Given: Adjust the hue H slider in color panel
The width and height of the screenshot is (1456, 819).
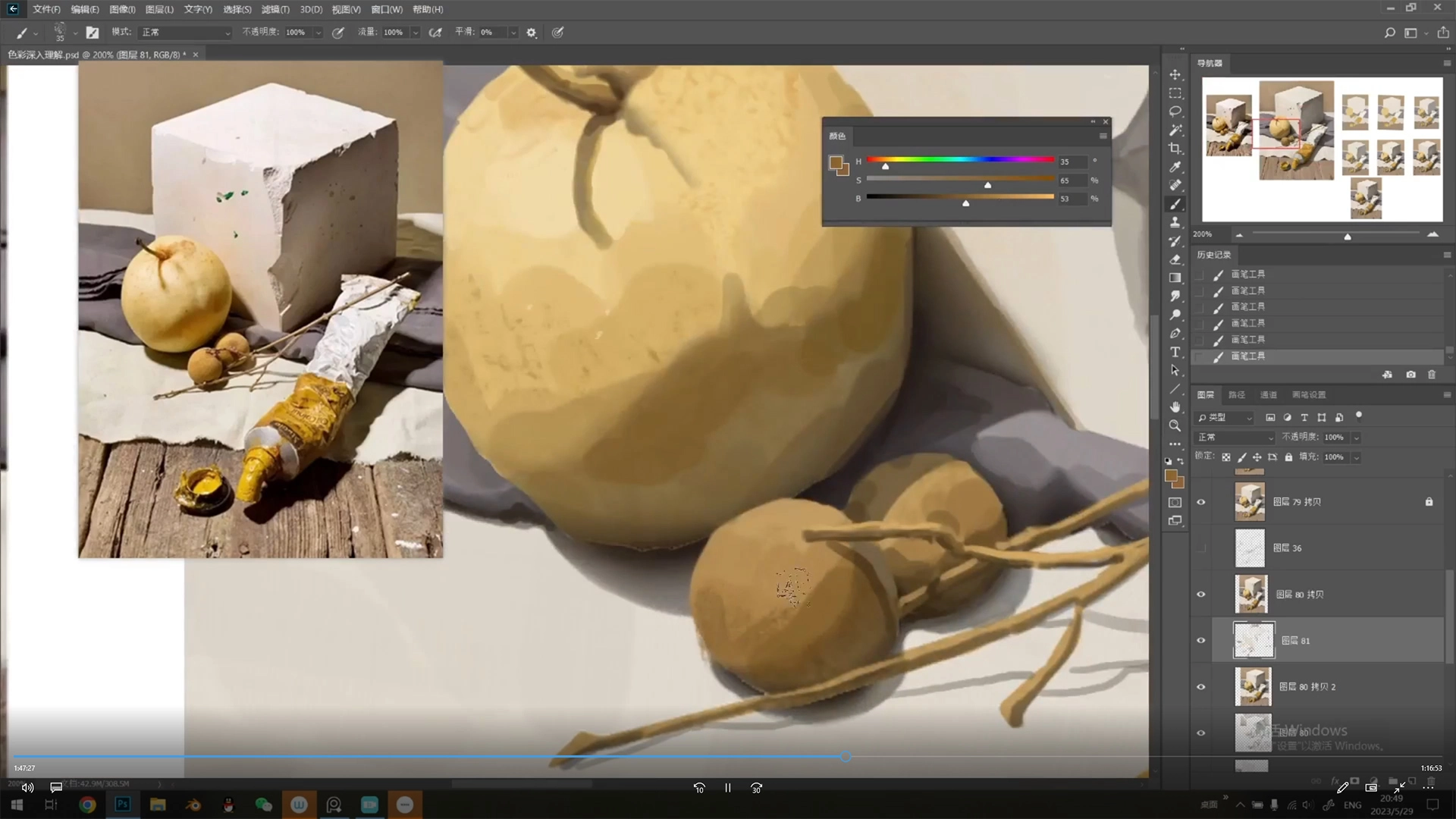Looking at the screenshot, I should coord(885,165).
